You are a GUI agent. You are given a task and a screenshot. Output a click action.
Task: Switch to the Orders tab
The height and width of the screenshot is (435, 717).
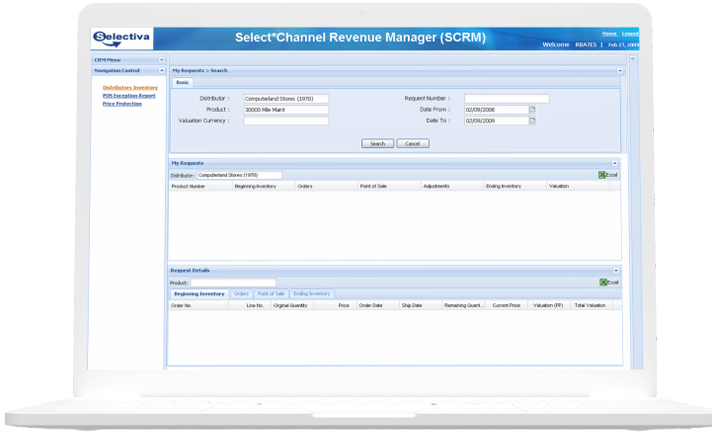click(241, 294)
